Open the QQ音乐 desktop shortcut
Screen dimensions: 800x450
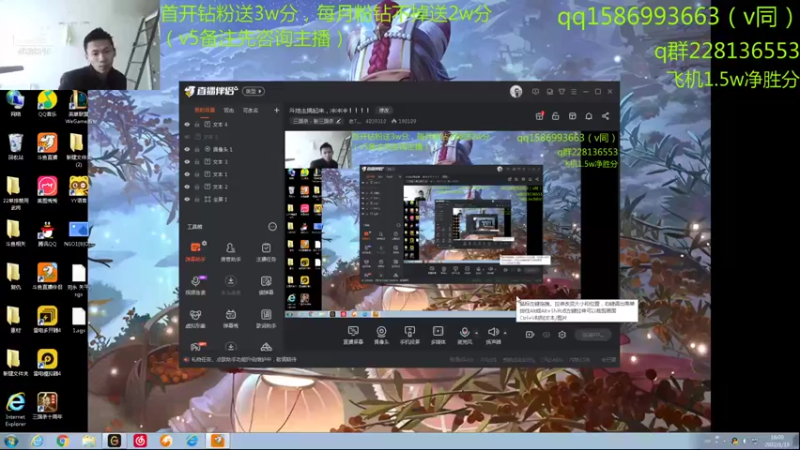point(47,105)
